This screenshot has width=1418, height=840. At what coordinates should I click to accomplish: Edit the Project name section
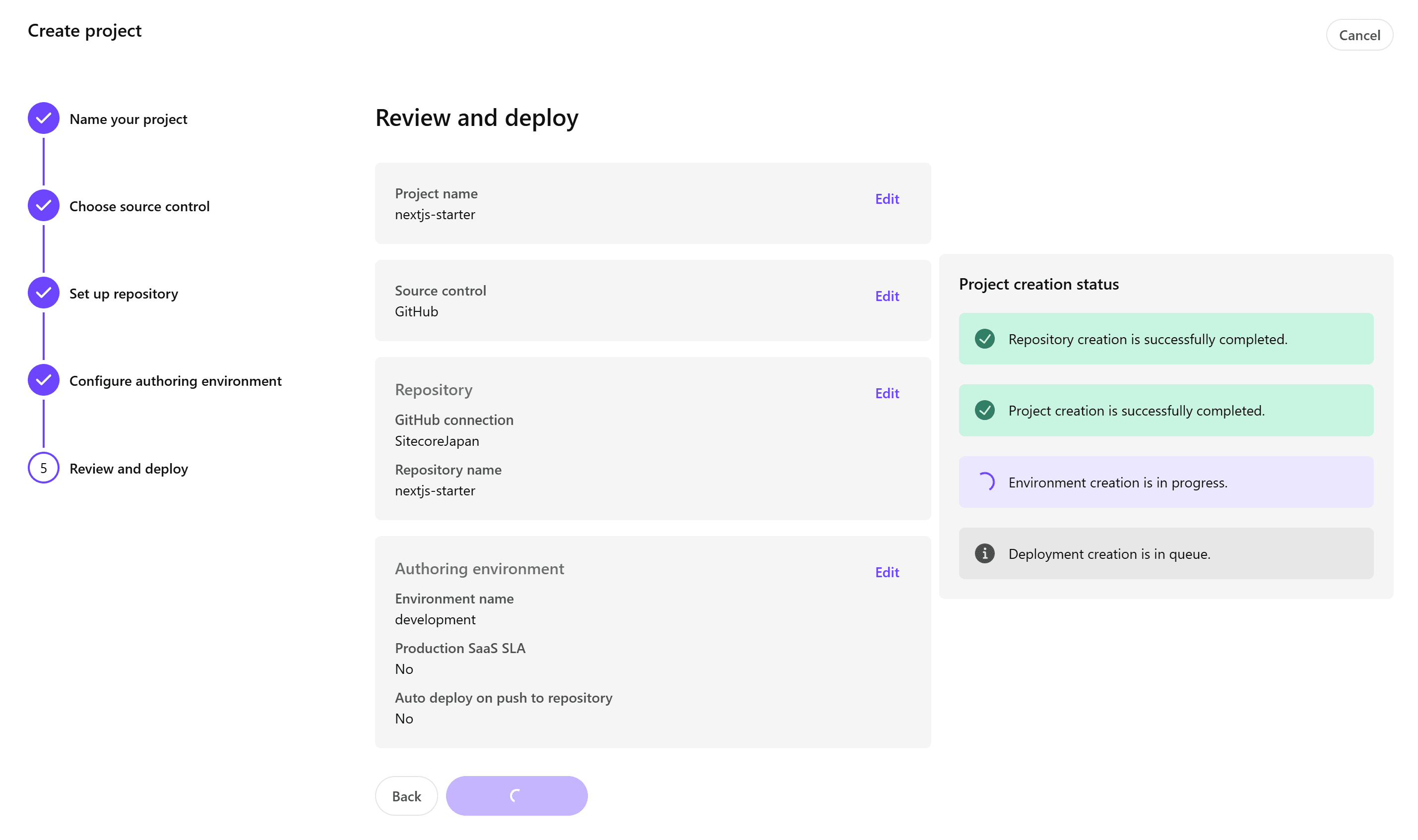click(x=887, y=199)
